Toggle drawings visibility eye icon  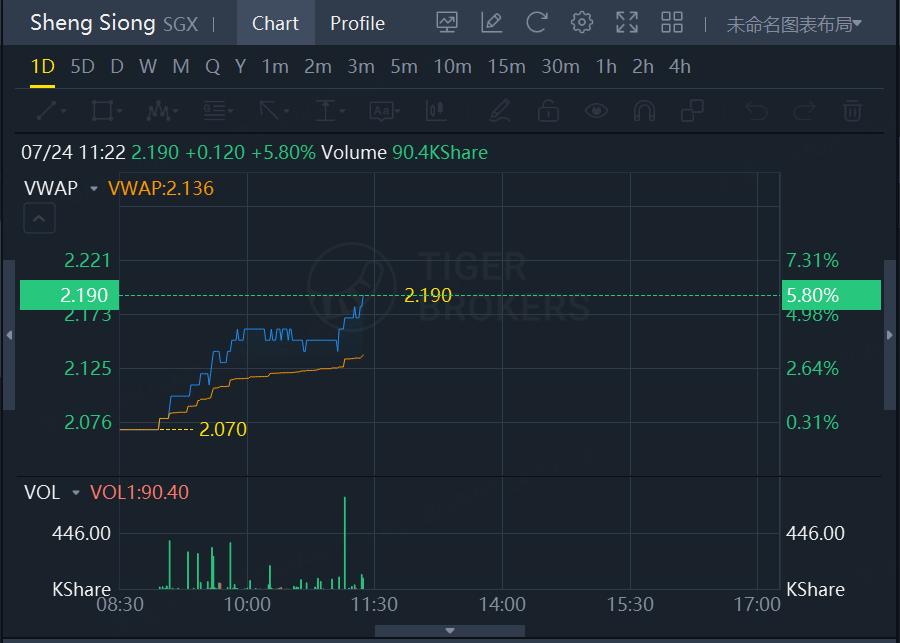596,110
